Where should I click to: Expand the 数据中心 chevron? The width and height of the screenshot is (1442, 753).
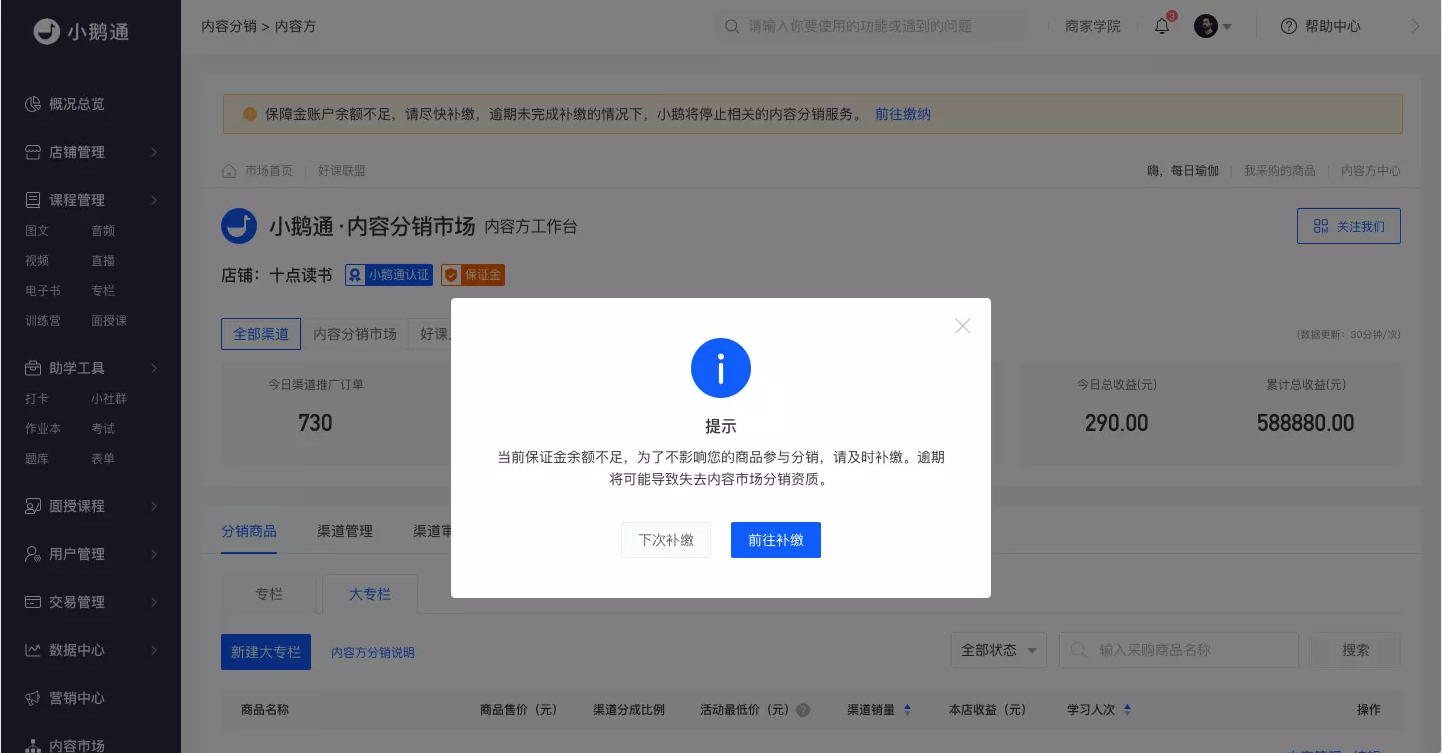(x=154, y=650)
